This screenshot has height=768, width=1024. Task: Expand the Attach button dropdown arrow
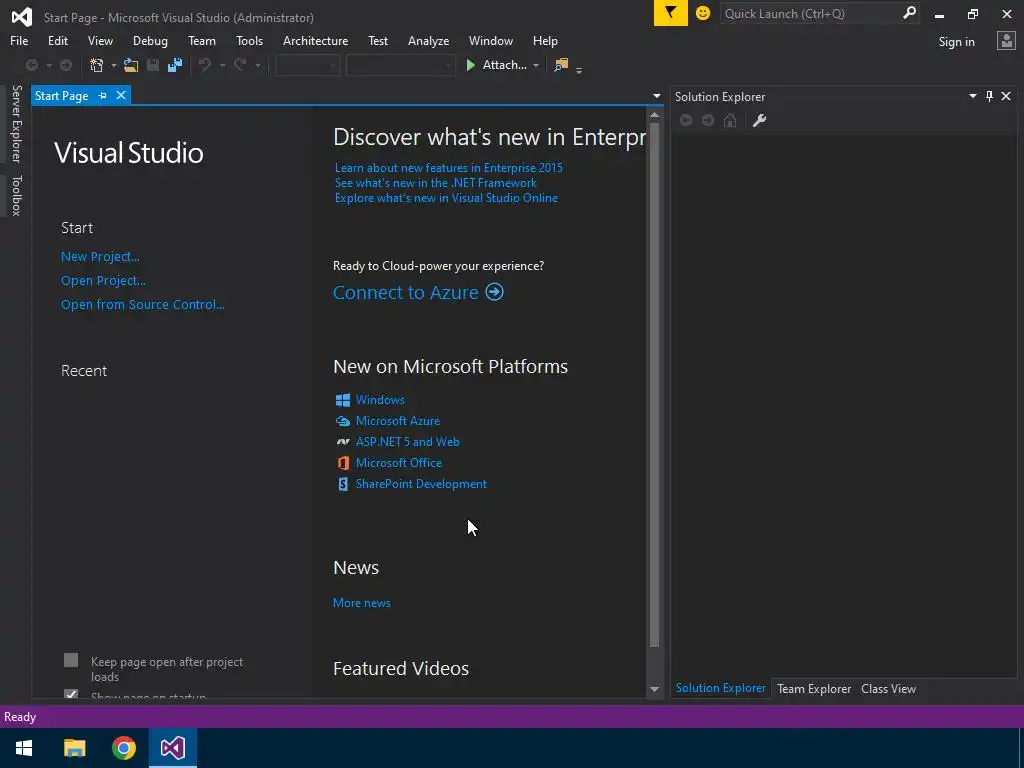coord(536,65)
